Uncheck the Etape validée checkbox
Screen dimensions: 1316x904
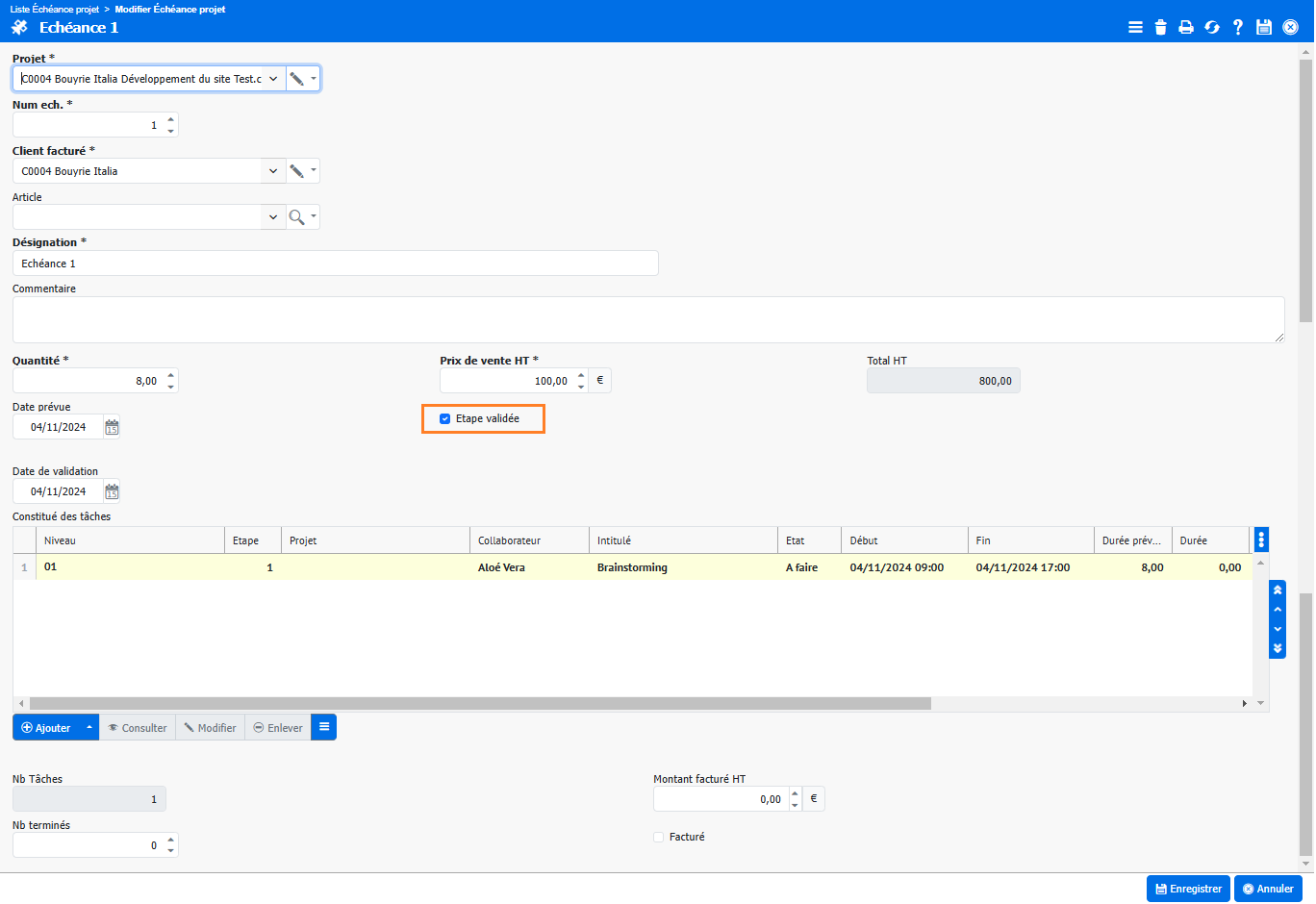tap(444, 418)
